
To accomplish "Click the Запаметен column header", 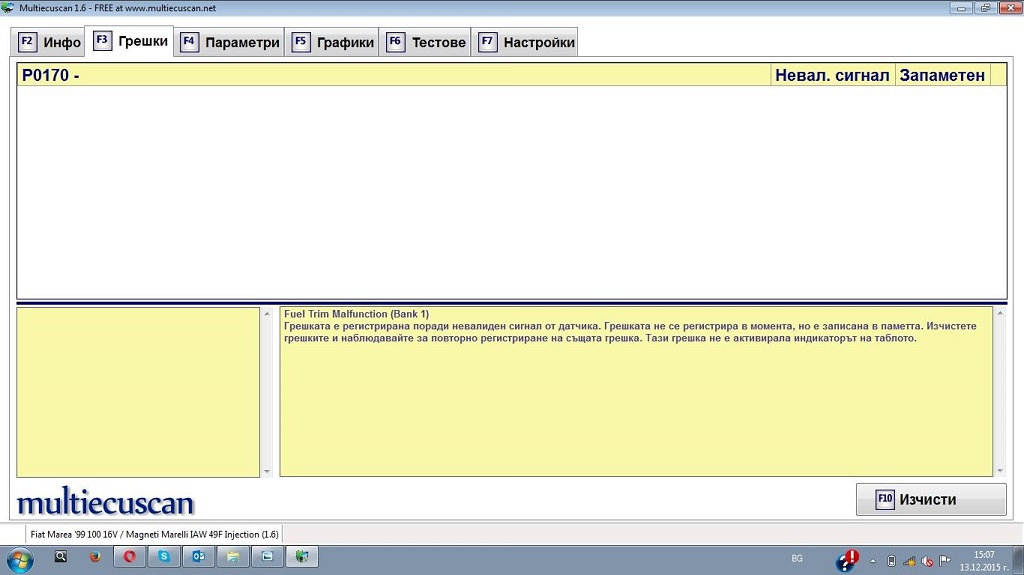I will [x=941, y=75].
